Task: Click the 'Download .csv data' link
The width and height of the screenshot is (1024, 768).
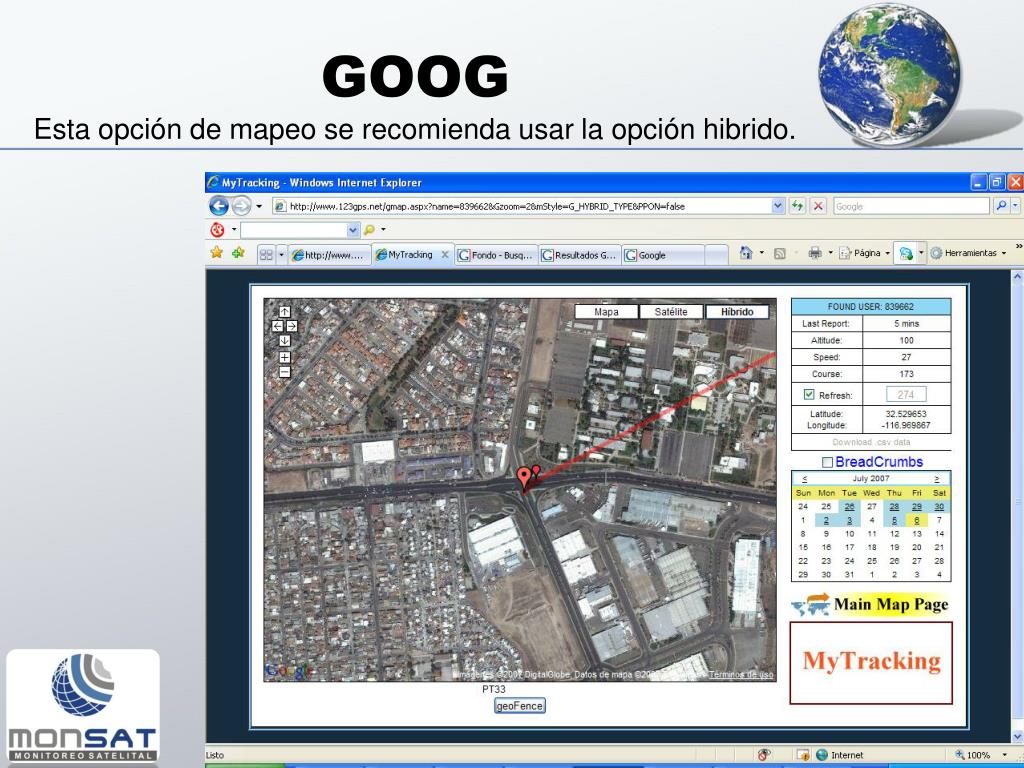Action: (871, 442)
